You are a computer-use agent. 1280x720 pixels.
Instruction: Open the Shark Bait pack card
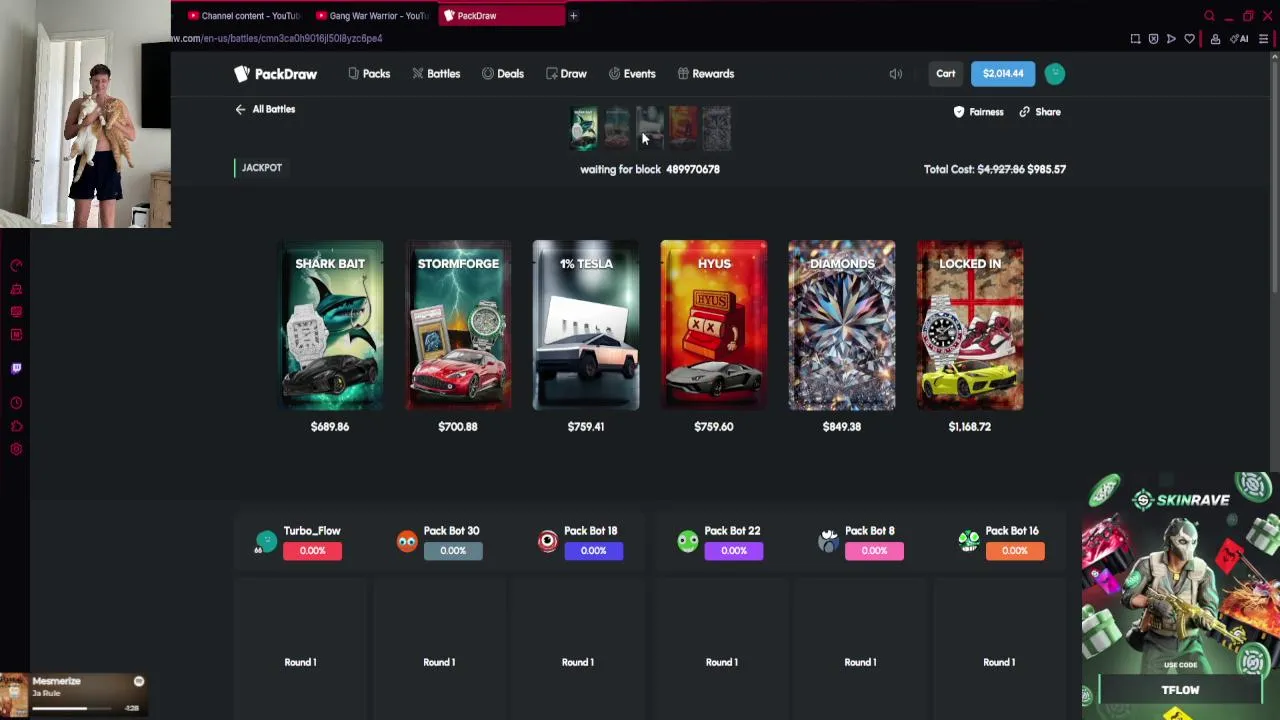tap(330, 325)
